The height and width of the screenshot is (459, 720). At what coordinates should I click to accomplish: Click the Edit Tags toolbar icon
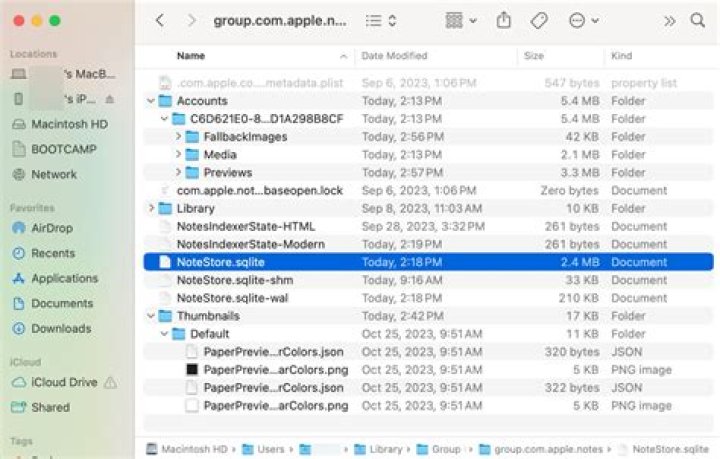pyautogui.click(x=539, y=21)
